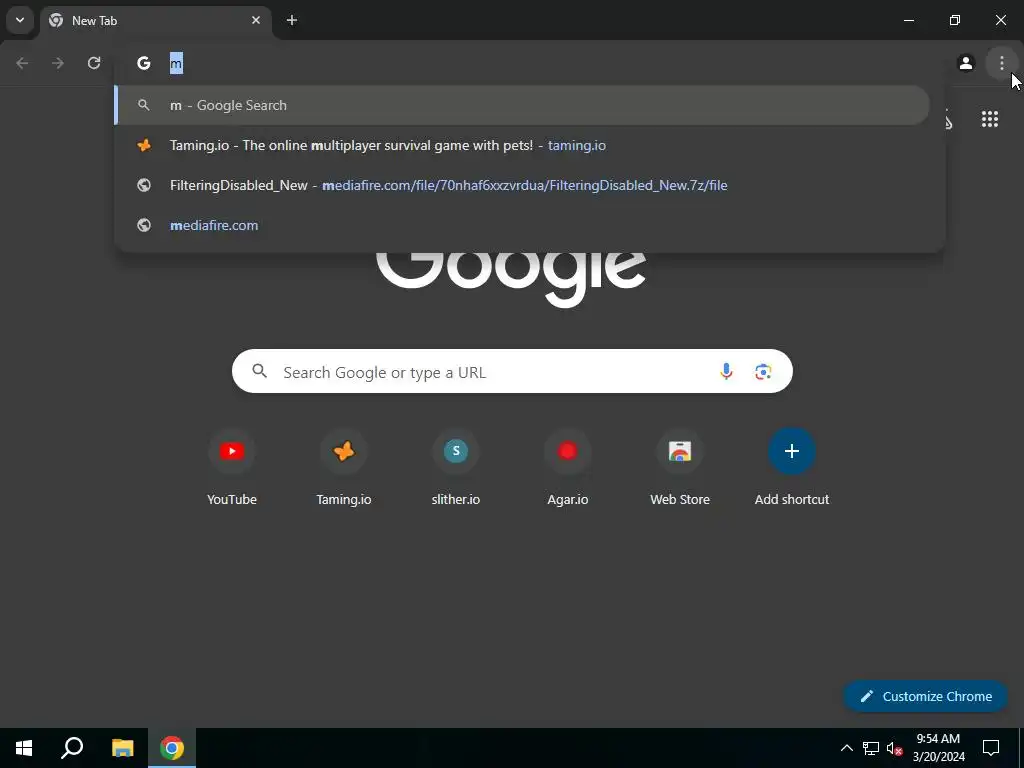Select the "m - Google Search" suggestion

[x=522, y=105]
